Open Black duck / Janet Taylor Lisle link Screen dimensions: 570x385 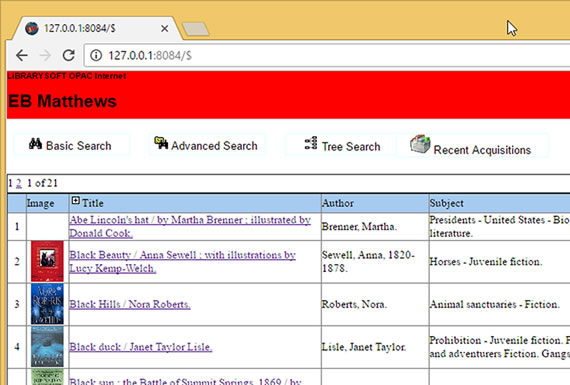(141, 347)
